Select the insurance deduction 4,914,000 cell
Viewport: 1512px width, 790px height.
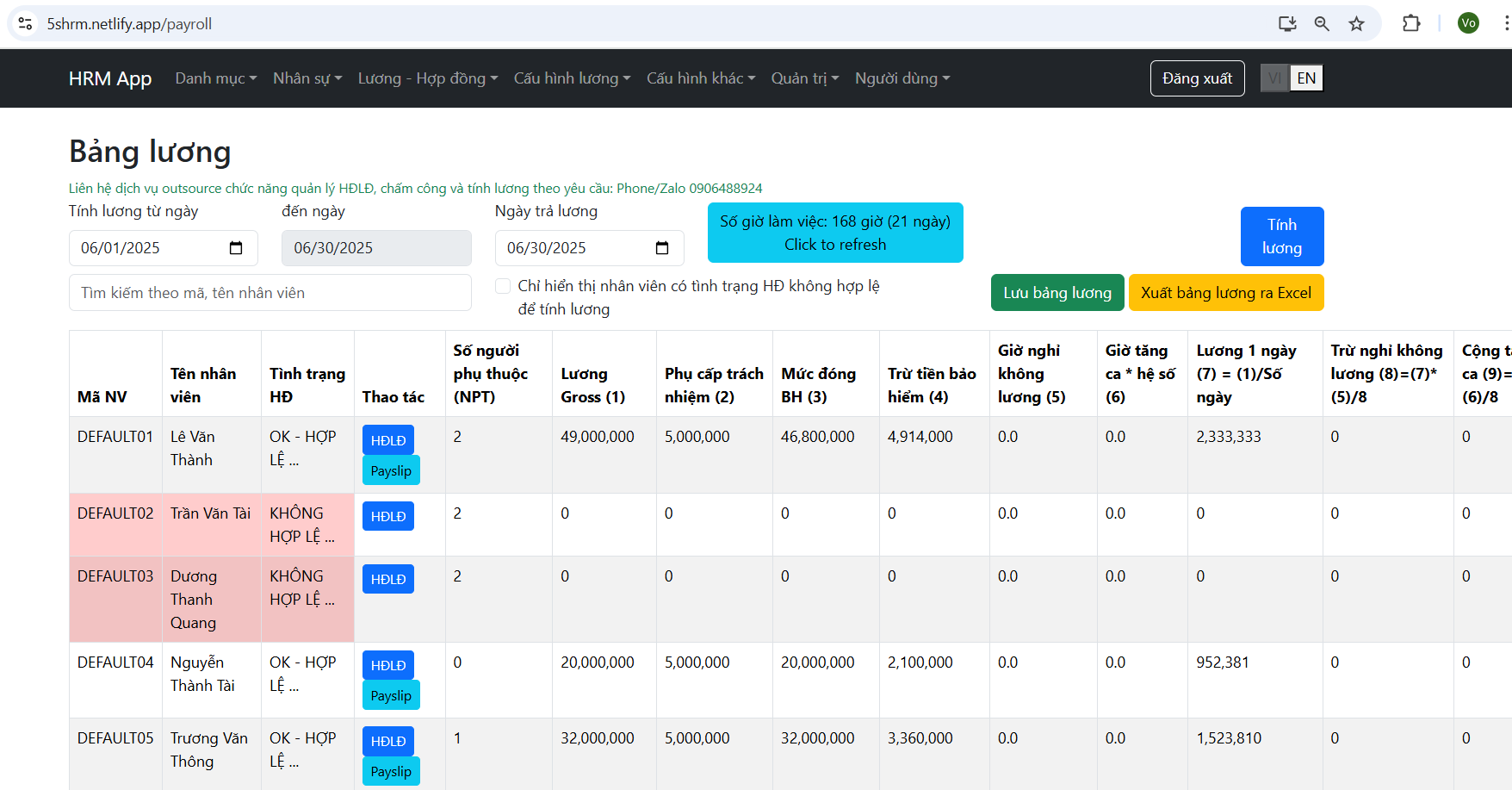(934, 455)
